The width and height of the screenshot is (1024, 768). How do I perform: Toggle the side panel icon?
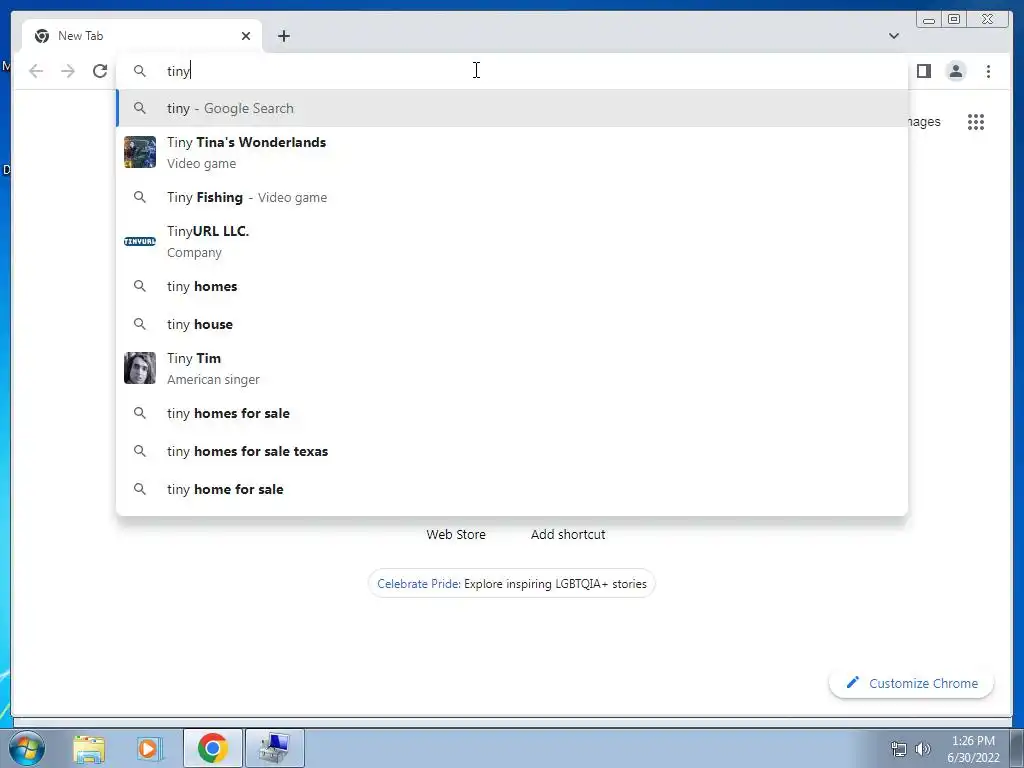(923, 71)
